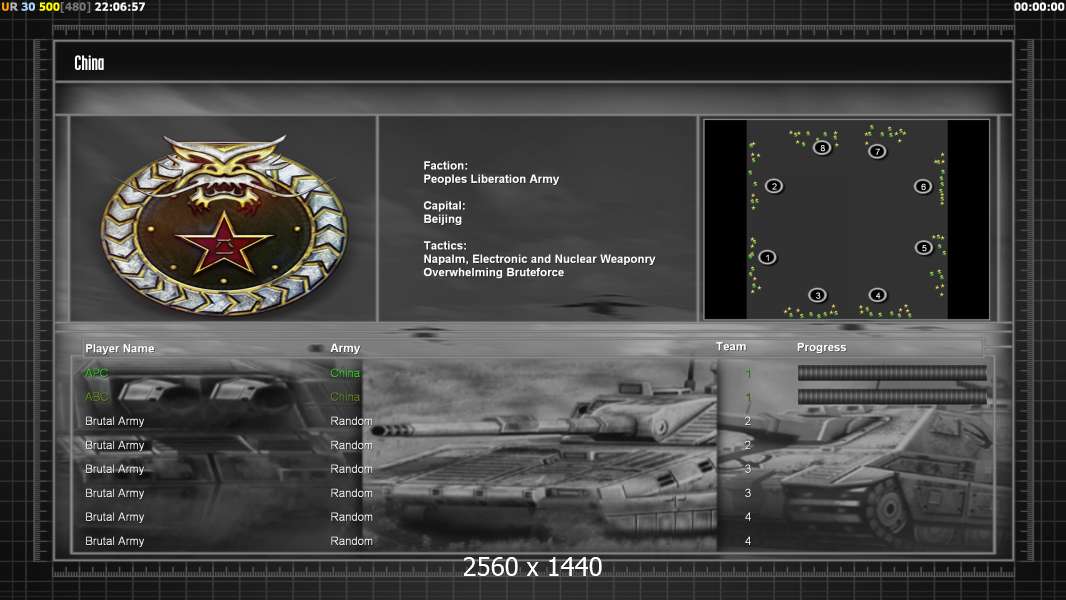This screenshot has height=600, width=1066.
Task: Click the Player Name column header
Action: [120, 349]
